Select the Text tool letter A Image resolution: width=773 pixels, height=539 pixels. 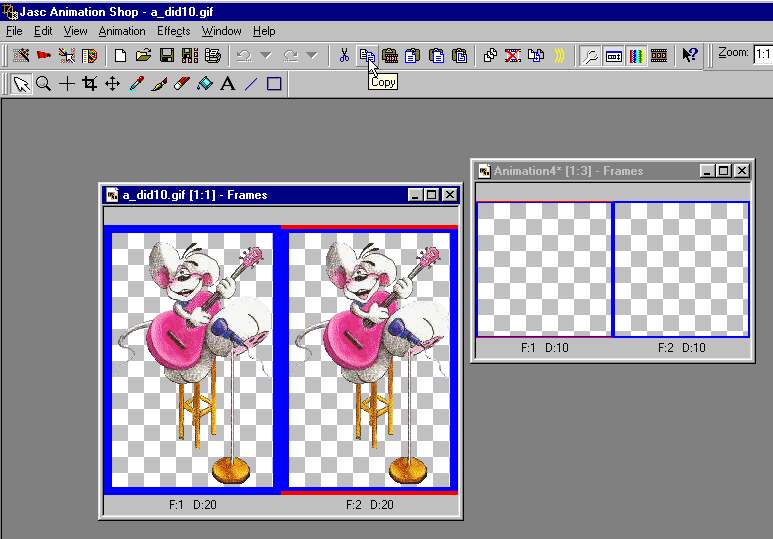[228, 84]
